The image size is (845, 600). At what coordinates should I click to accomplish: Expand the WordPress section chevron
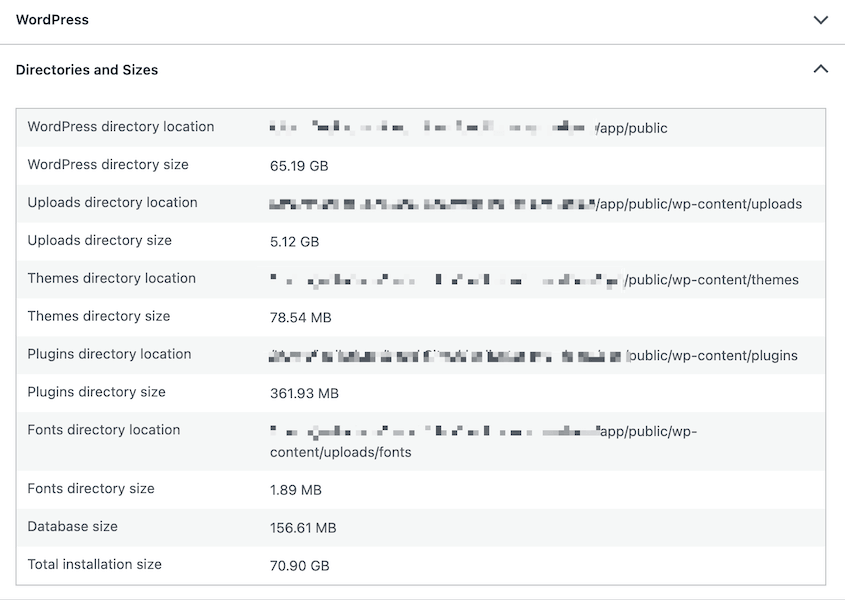(820, 20)
